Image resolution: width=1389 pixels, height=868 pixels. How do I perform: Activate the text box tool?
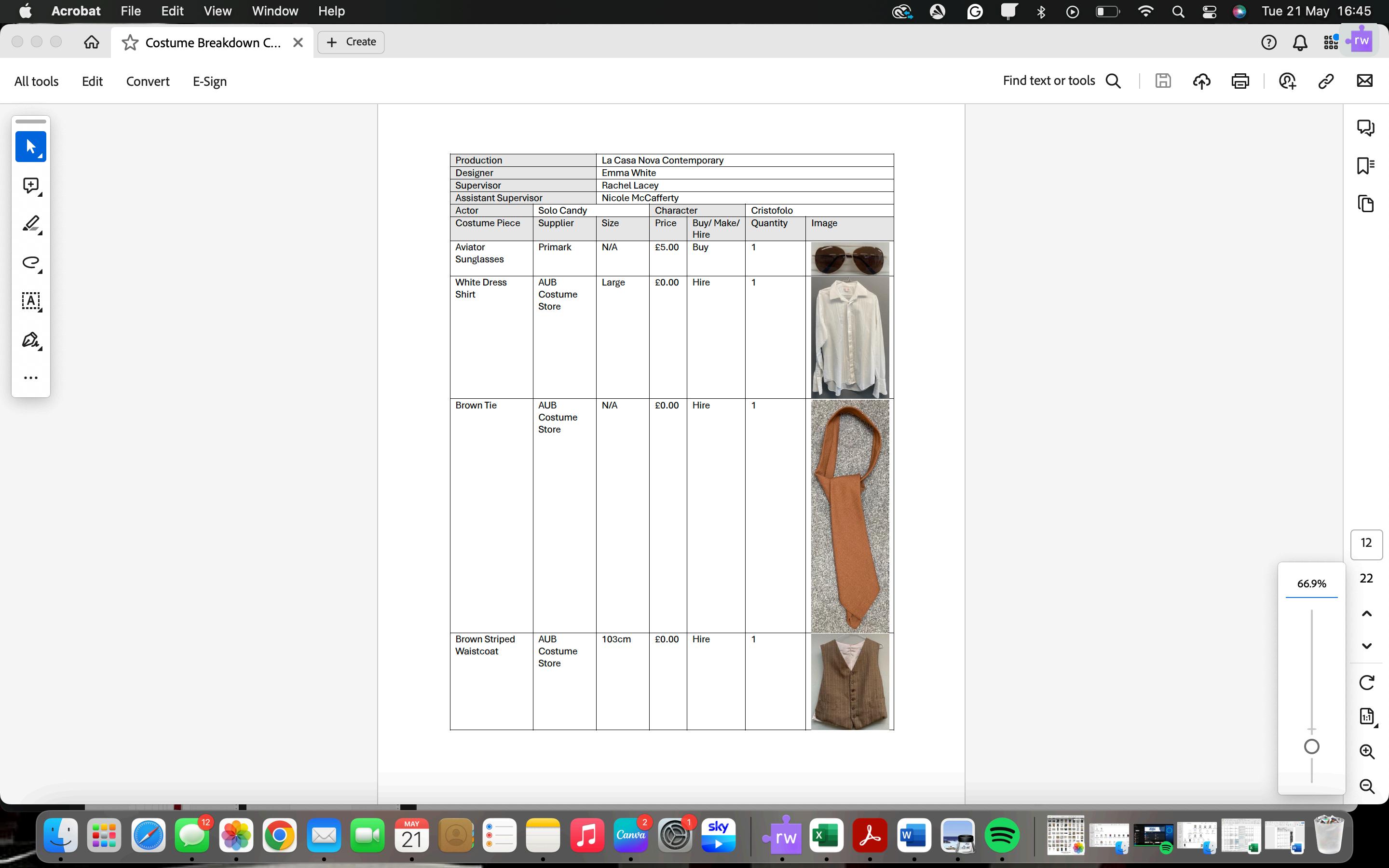click(30, 301)
